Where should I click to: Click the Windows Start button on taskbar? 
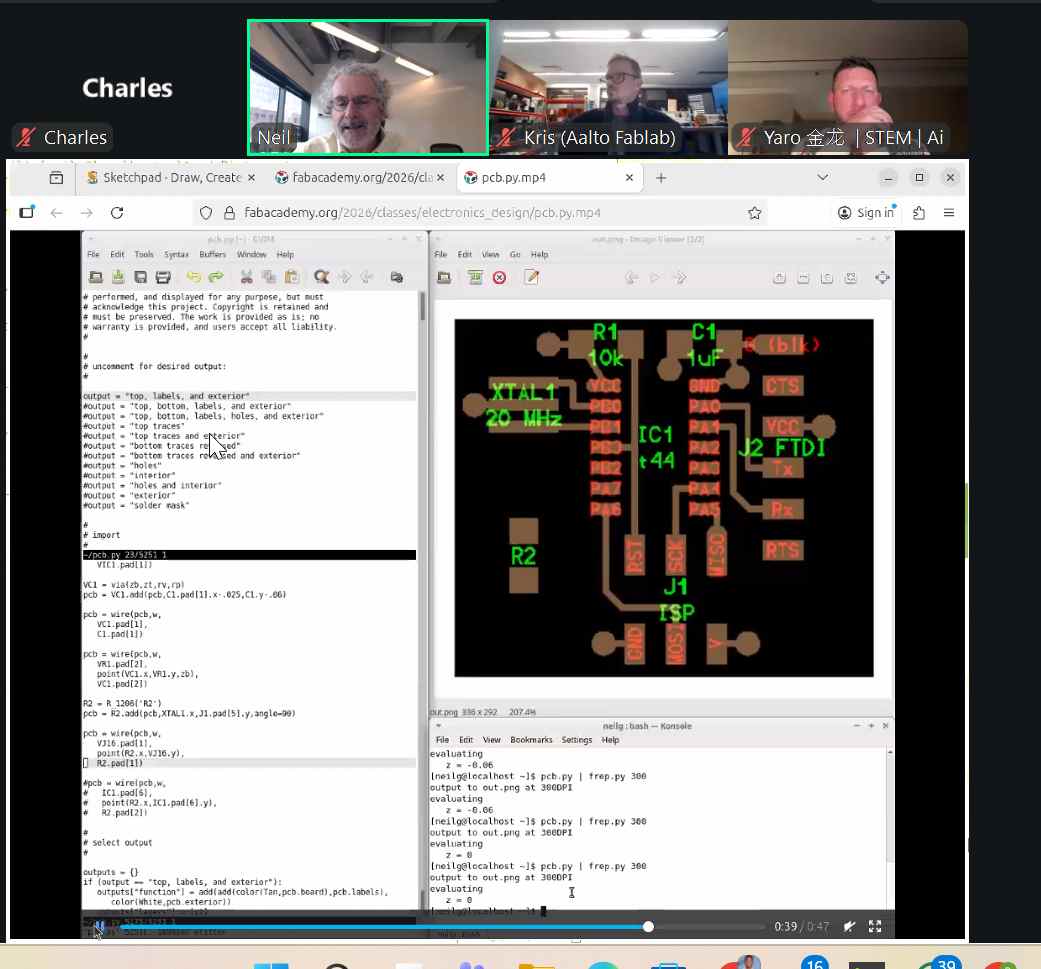click(271, 965)
